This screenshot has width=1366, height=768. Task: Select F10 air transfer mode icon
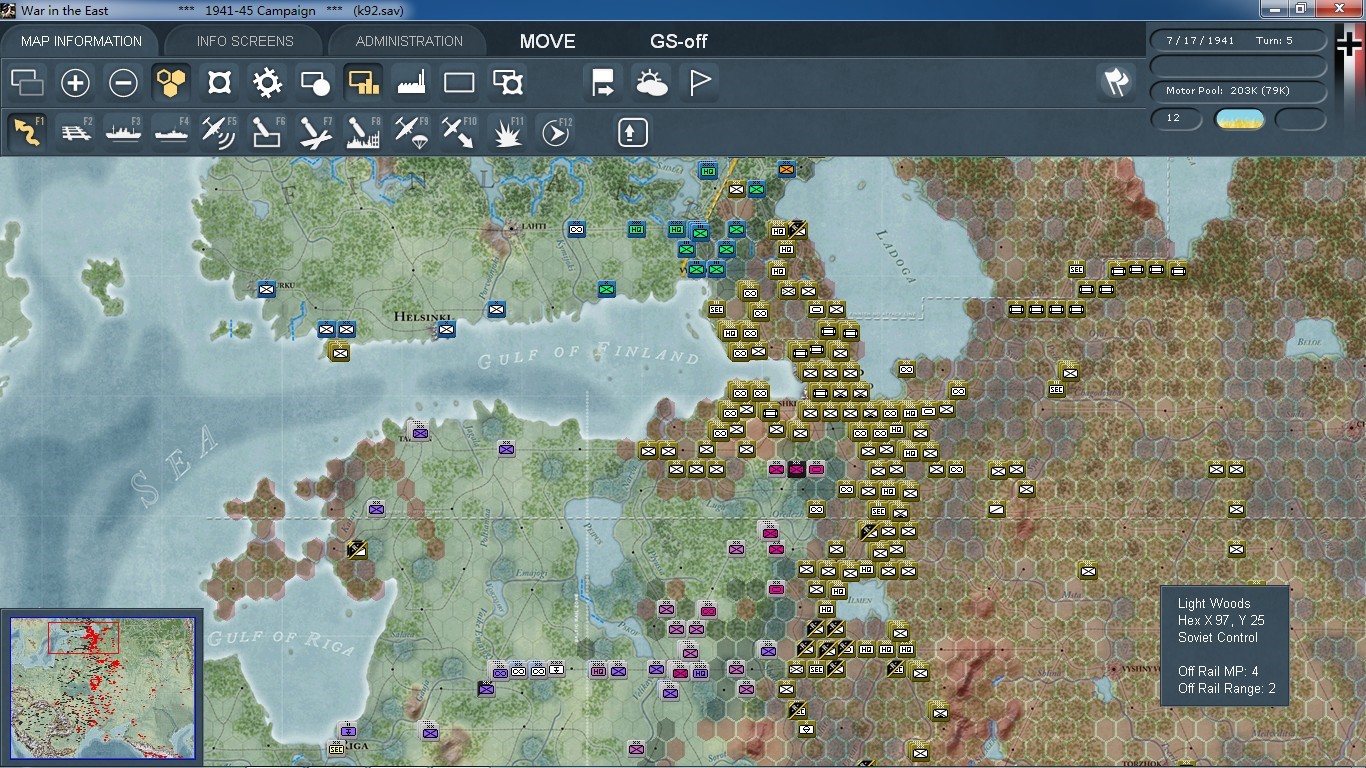(x=460, y=132)
